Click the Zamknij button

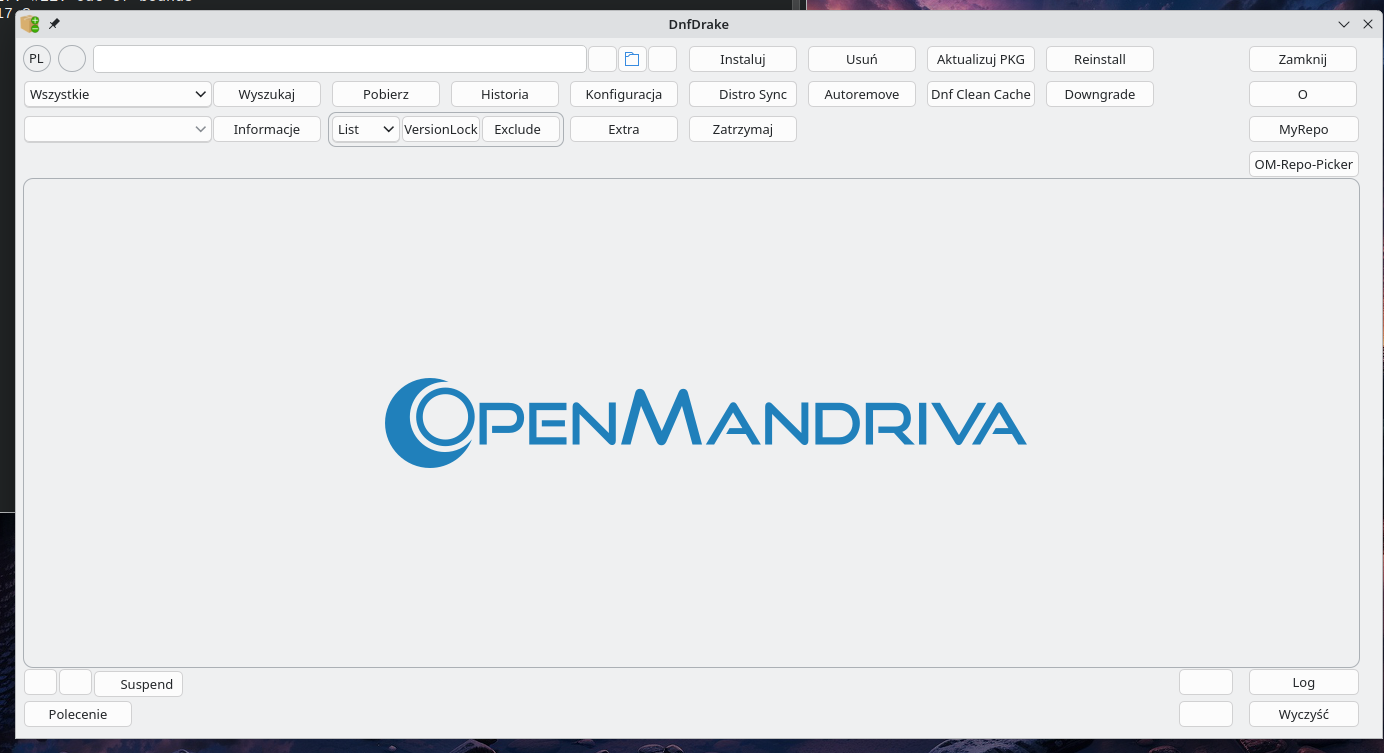click(x=1303, y=59)
